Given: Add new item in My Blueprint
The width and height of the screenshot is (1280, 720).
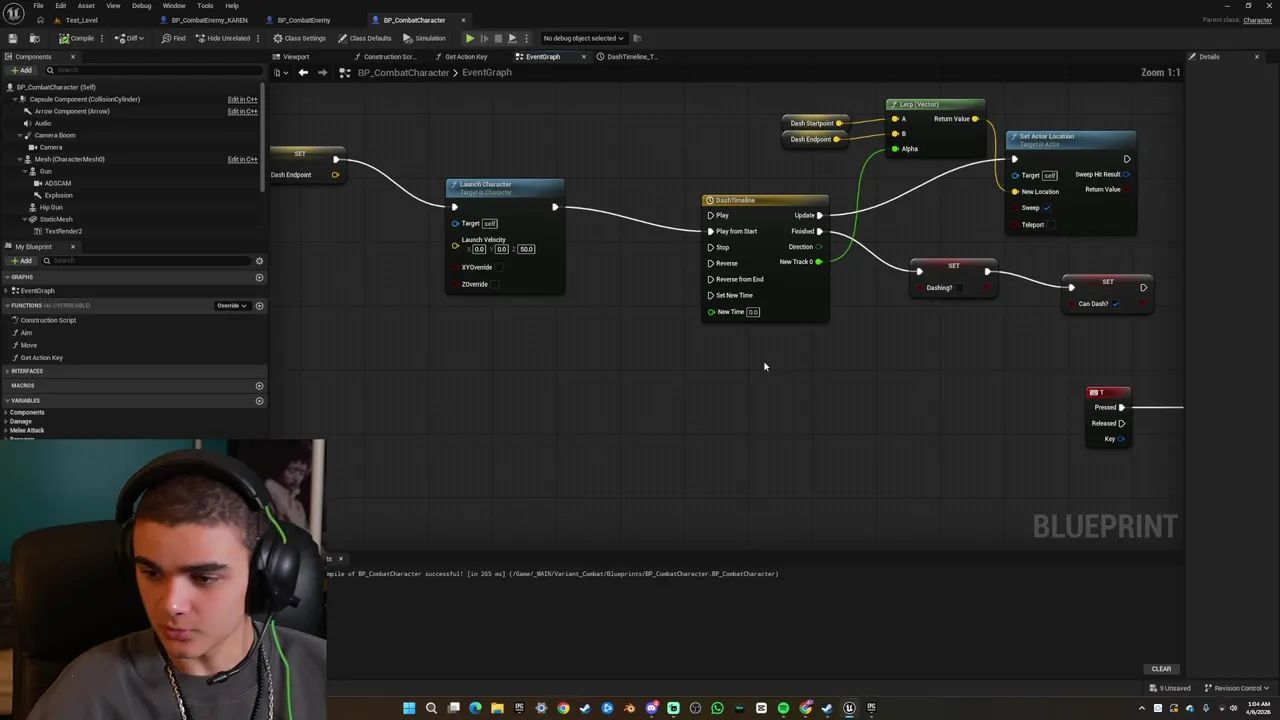Looking at the screenshot, I should coord(21,261).
